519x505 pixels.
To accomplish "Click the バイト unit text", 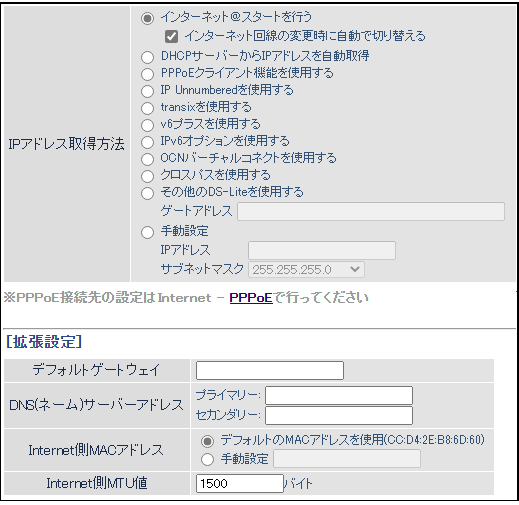I will 298,484.
